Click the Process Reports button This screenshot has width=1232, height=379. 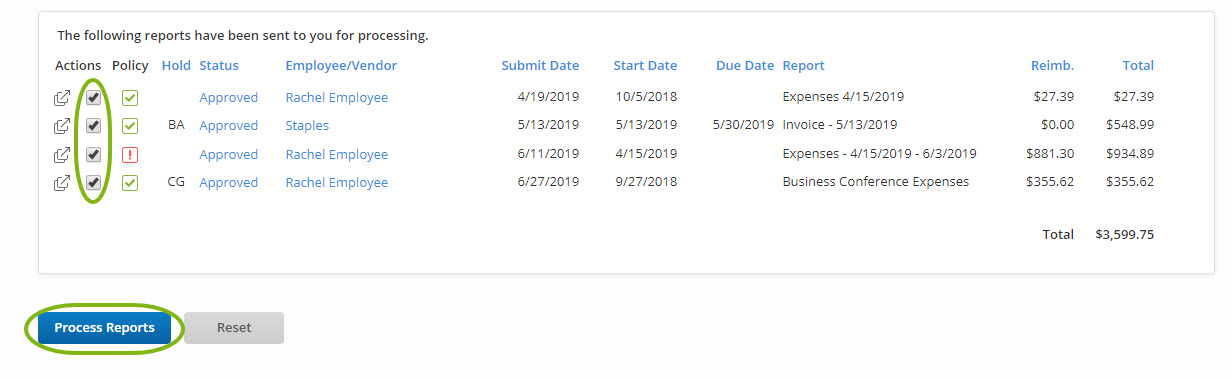[105, 328]
